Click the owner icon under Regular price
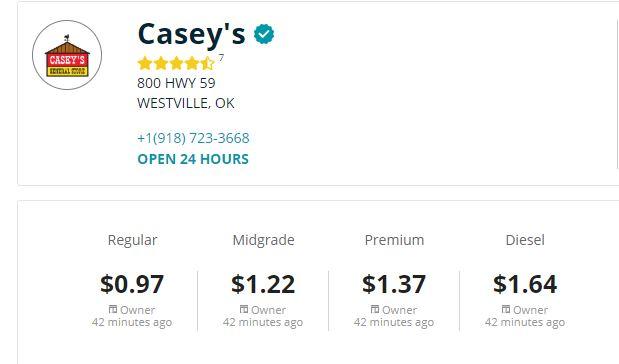The width and height of the screenshot is (619, 364). [x=113, y=309]
